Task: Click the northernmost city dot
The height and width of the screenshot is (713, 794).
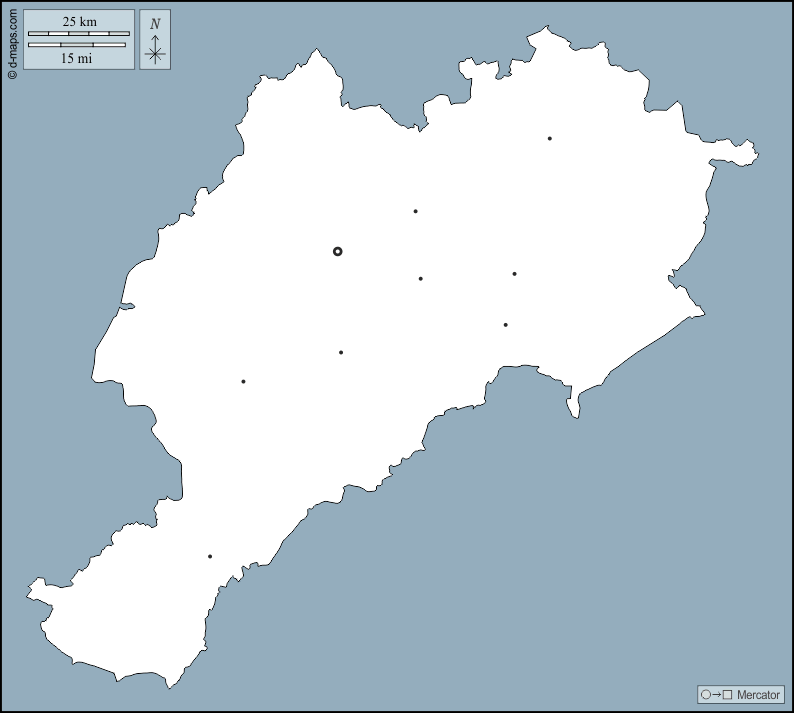Action: point(549,138)
